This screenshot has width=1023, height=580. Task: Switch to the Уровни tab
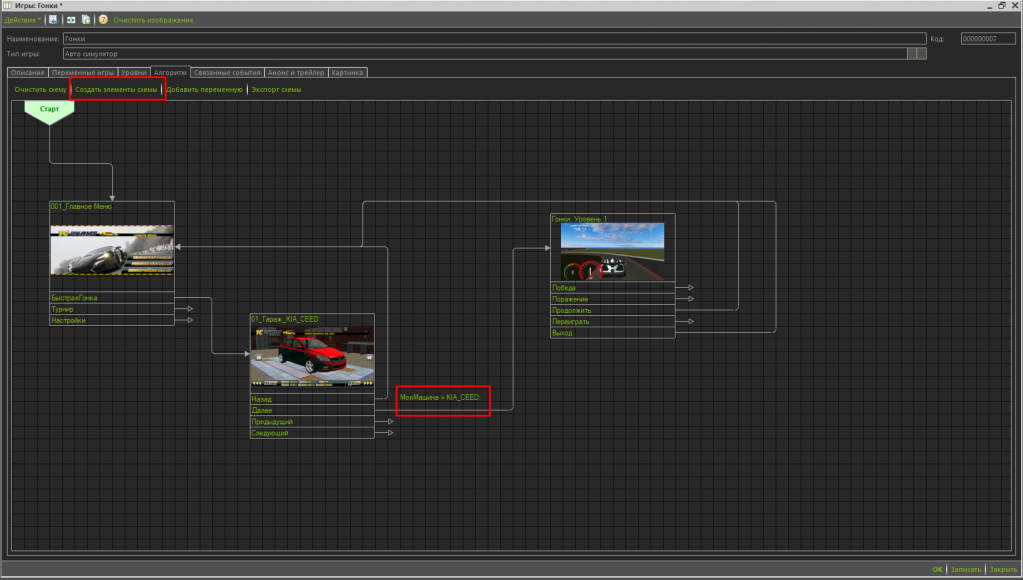134,72
